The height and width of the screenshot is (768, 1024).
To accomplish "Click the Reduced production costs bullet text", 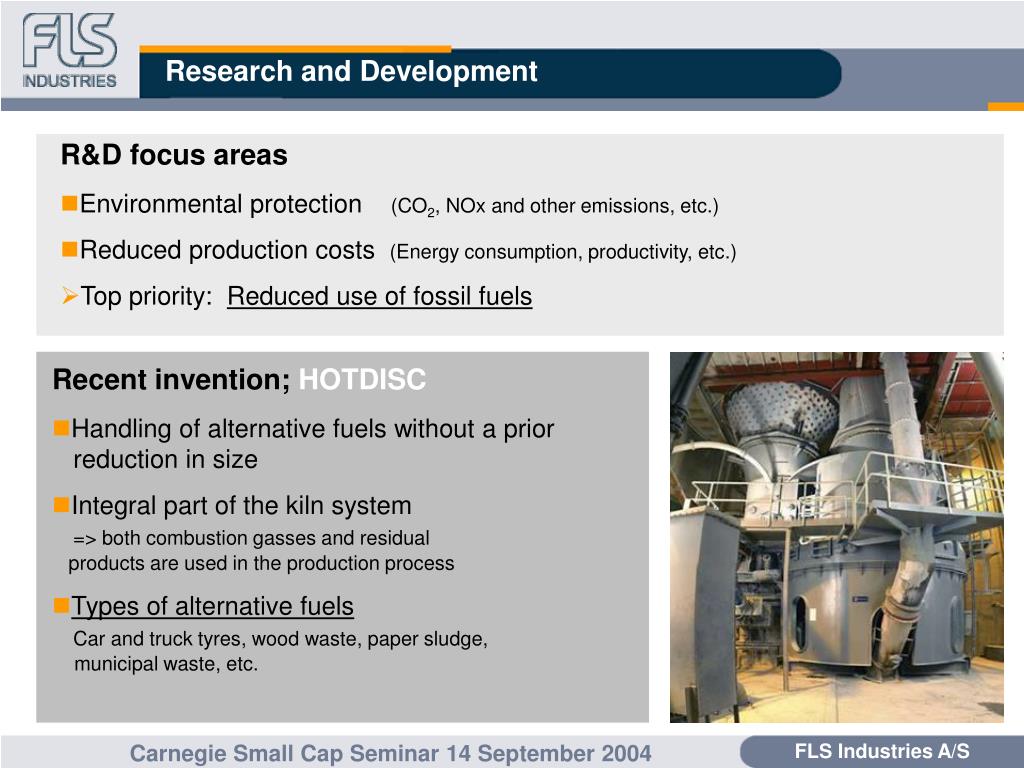I will tap(227, 251).
